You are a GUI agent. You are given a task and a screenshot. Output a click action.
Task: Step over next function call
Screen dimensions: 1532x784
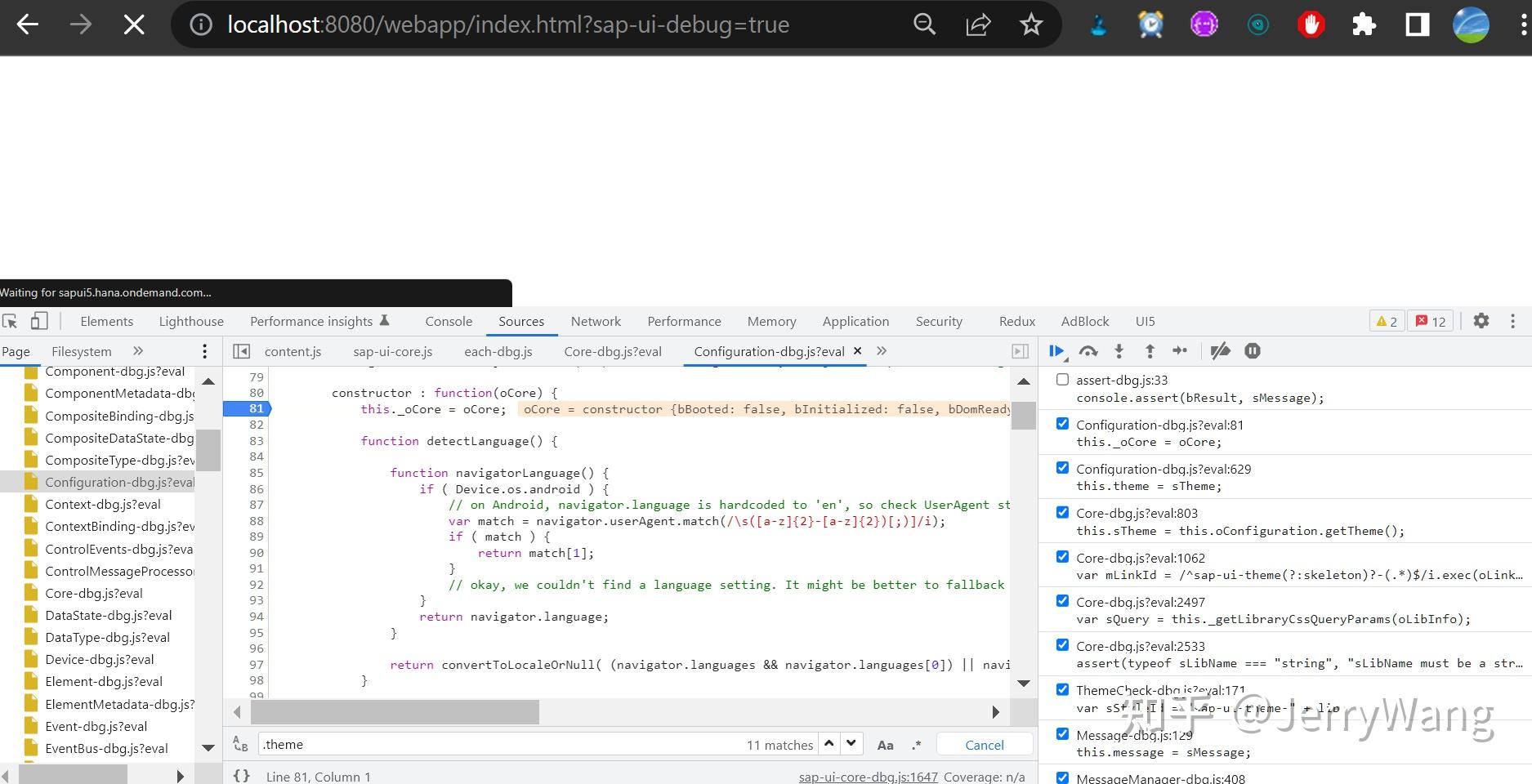[x=1088, y=352]
